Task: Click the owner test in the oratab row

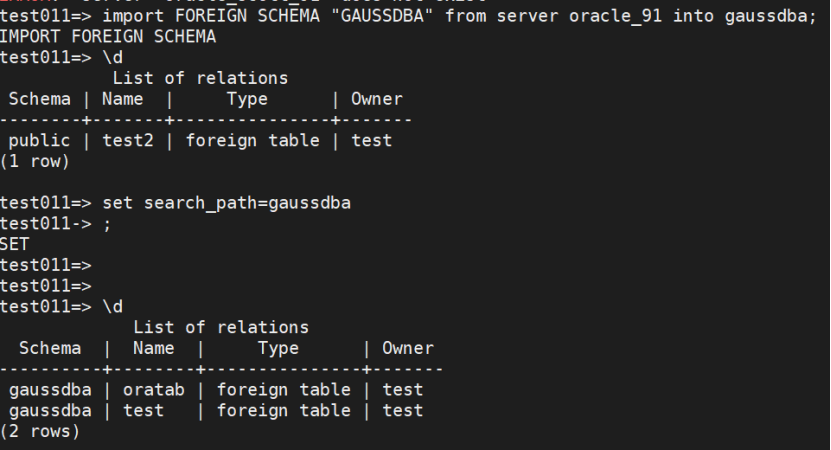Action: [x=402, y=389]
